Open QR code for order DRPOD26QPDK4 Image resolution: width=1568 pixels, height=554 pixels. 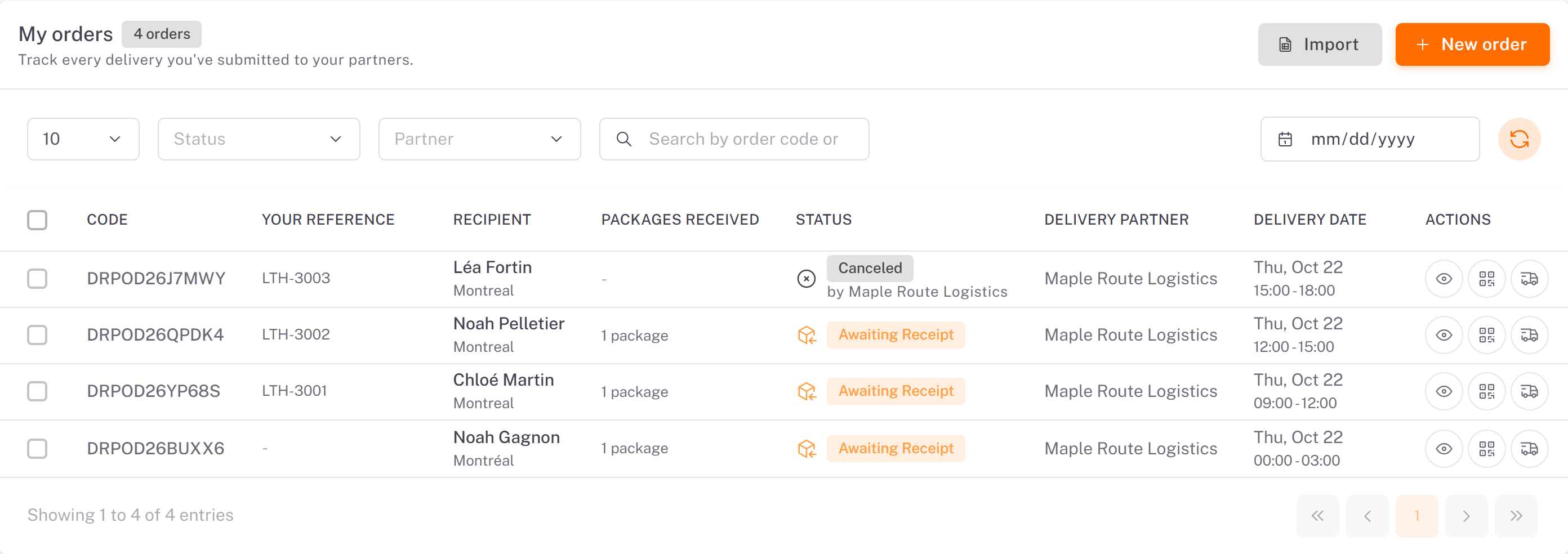point(1486,335)
